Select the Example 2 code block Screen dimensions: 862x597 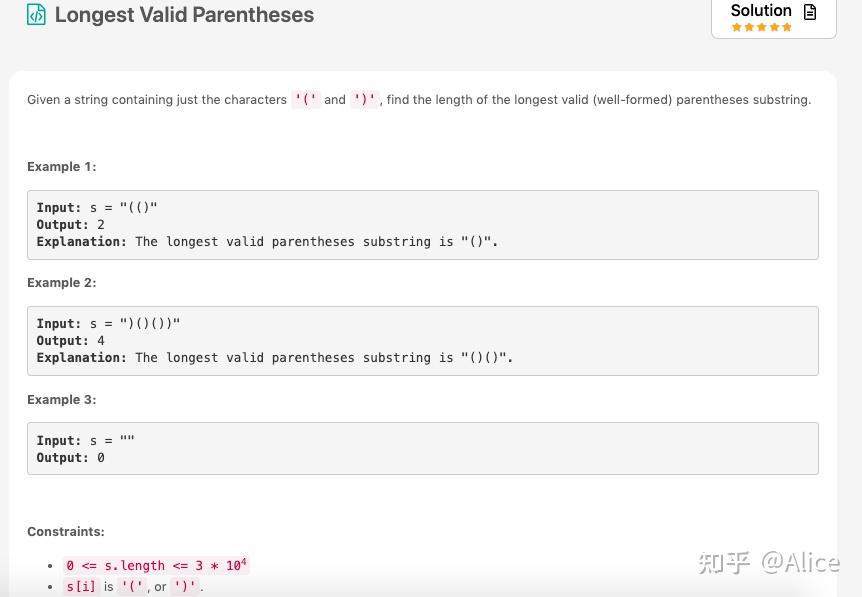422,340
